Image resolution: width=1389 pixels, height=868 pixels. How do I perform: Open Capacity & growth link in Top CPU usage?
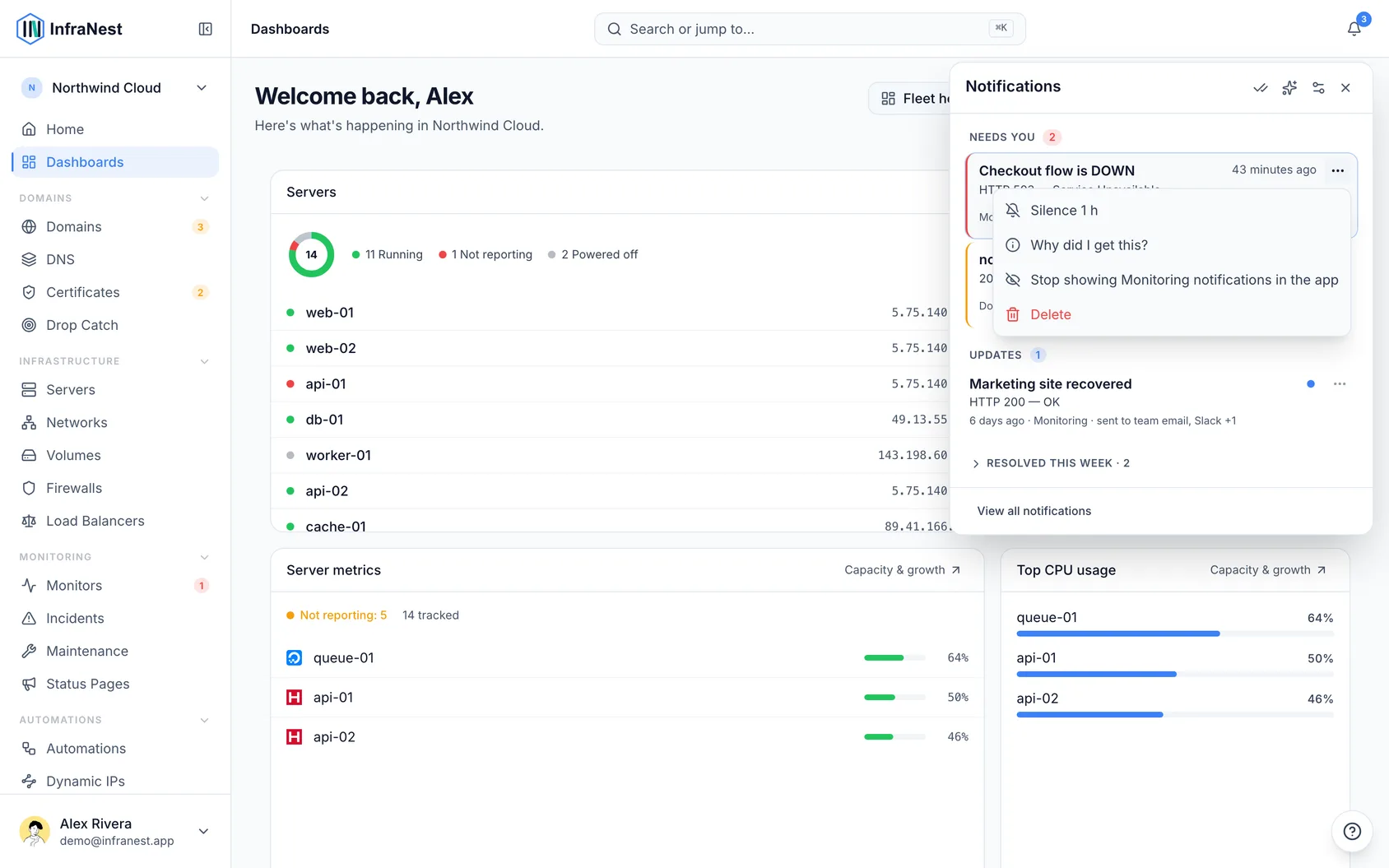(1268, 570)
